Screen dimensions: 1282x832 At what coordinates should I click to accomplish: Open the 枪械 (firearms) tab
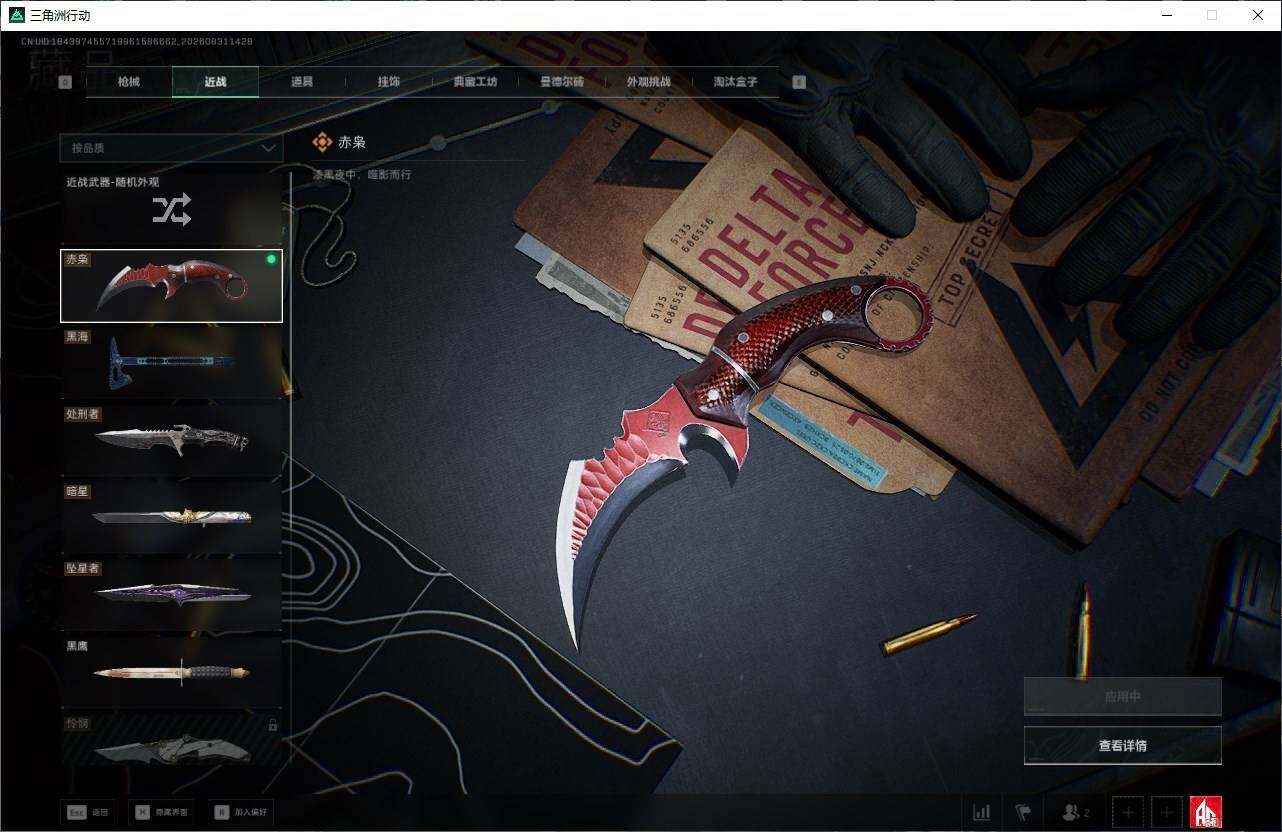(x=129, y=82)
